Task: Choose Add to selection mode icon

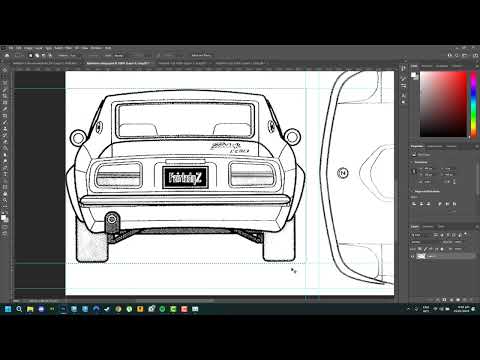Action: tap(37, 56)
